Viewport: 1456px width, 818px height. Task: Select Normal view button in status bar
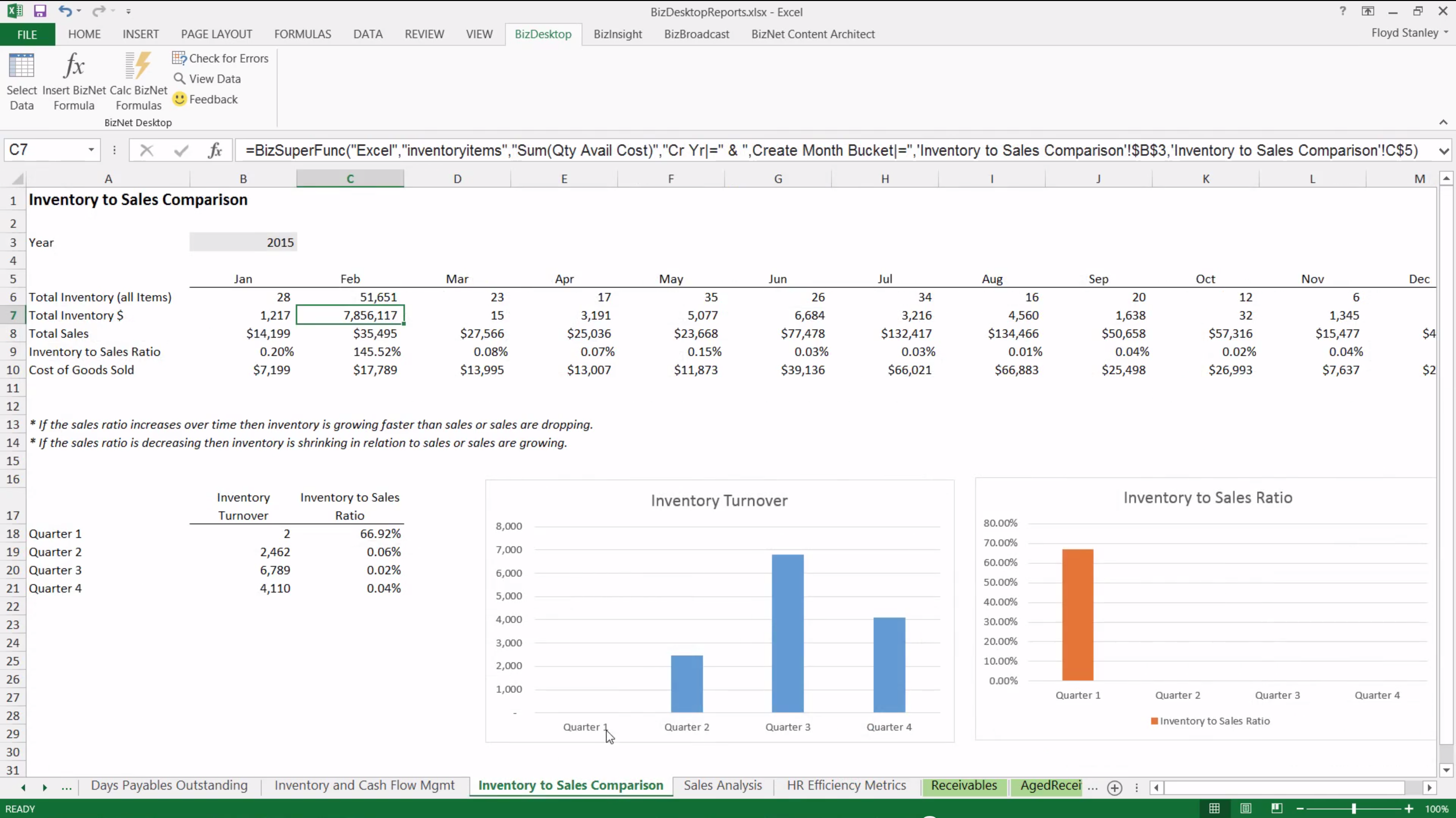pos(1214,808)
